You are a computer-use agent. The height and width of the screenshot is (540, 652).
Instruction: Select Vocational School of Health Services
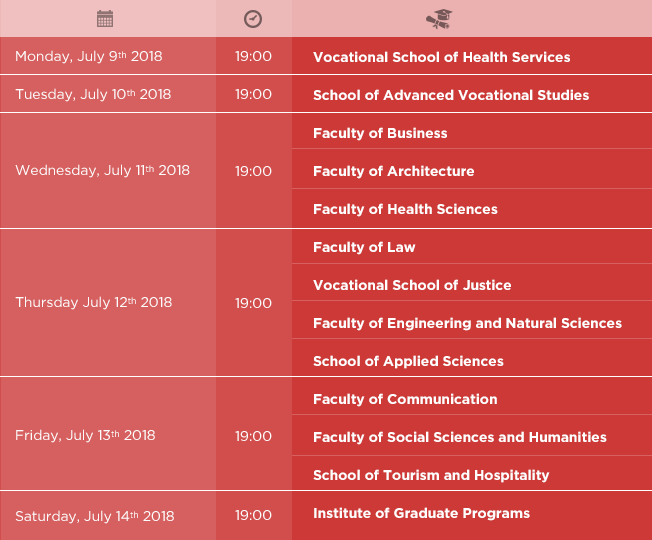tap(442, 57)
